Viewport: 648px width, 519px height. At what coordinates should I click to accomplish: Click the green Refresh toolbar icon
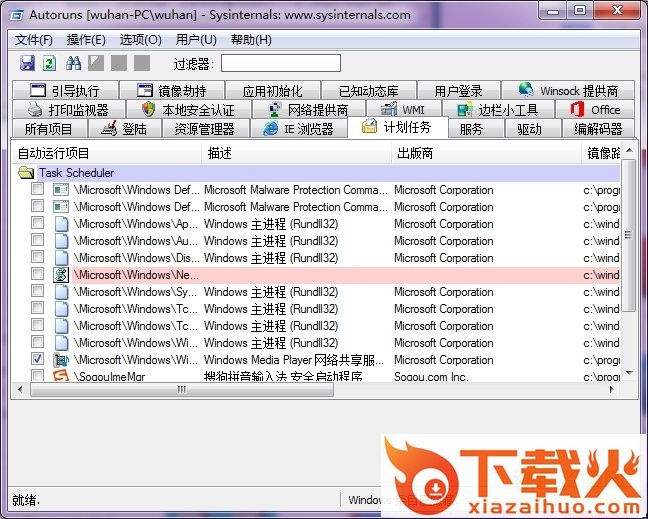(49, 63)
